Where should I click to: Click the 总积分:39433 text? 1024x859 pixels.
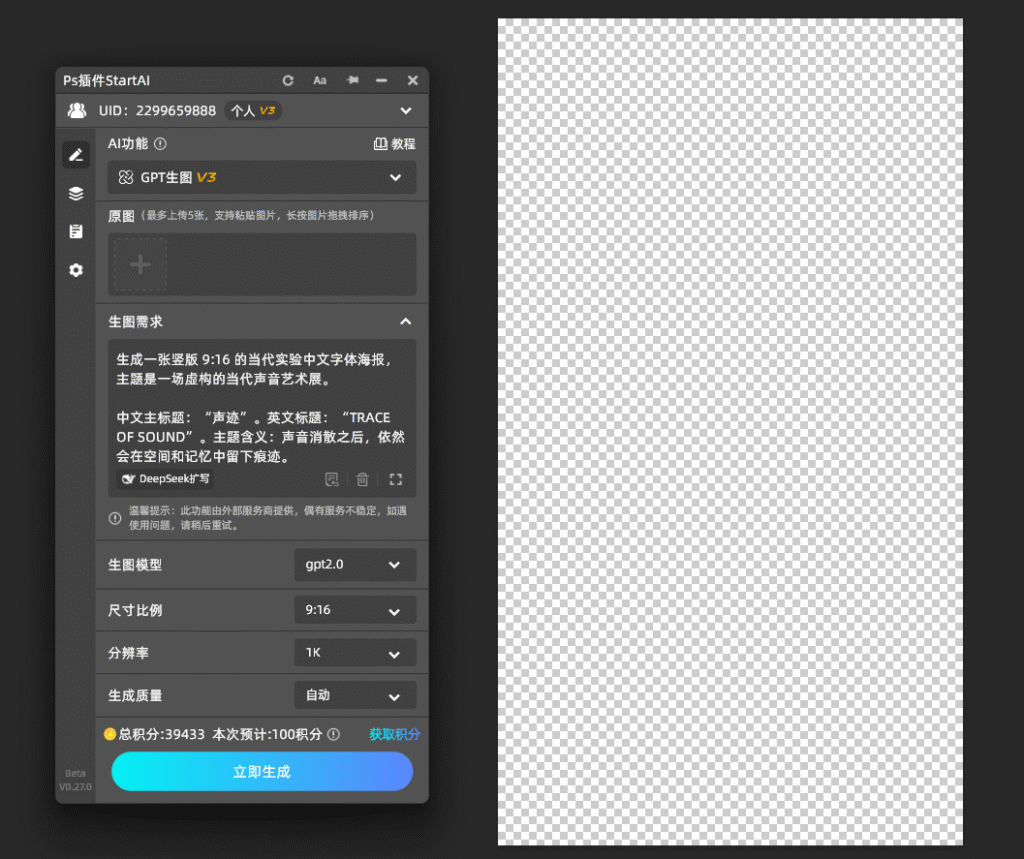(x=161, y=734)
